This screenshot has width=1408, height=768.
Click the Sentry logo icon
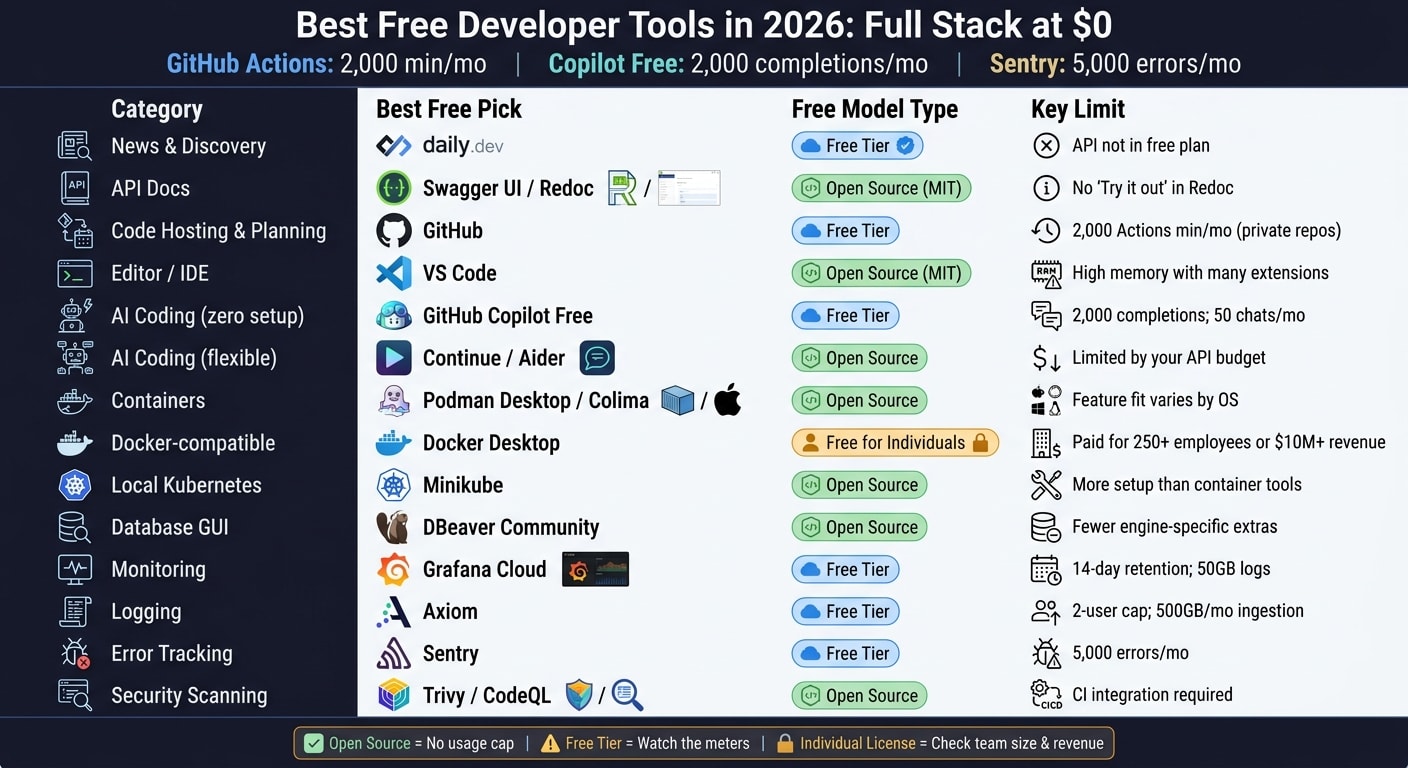(x=393, y=654)
